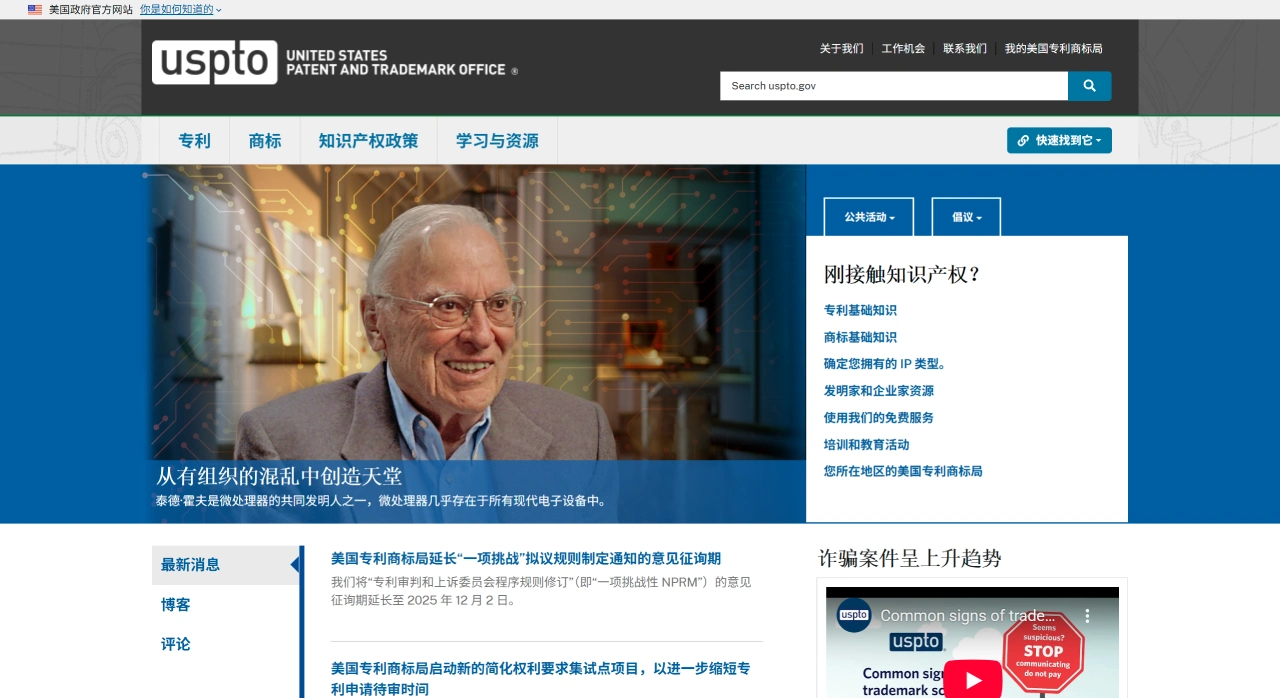The width and height of the screenshot is (1280, 698).
Task: Play the trademark scams YouTube video
Action: [x=972, y=678]
